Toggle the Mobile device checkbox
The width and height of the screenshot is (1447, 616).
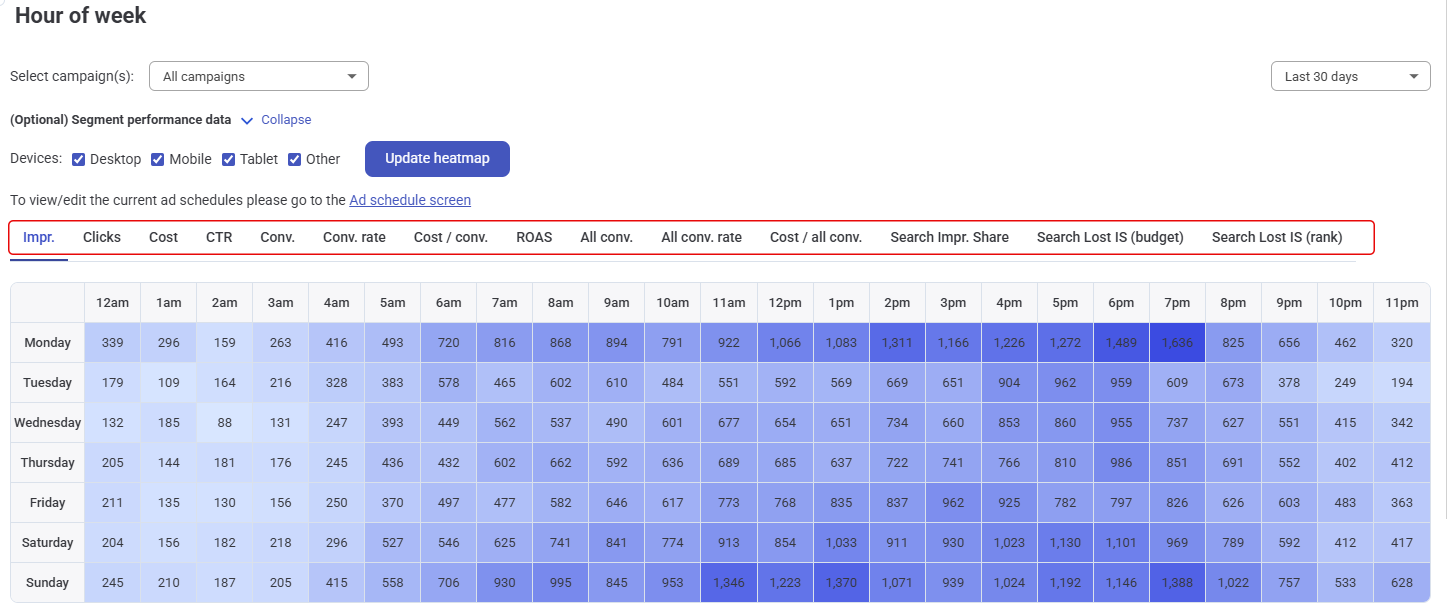pyautogui.click(x=158, y=159)
